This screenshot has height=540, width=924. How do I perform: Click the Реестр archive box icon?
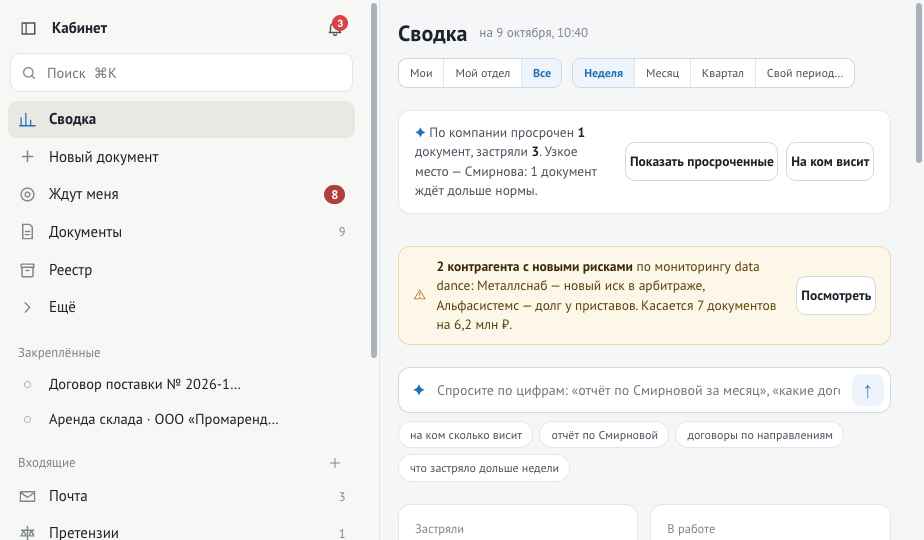pyautogui.click(x=27, y=270)
